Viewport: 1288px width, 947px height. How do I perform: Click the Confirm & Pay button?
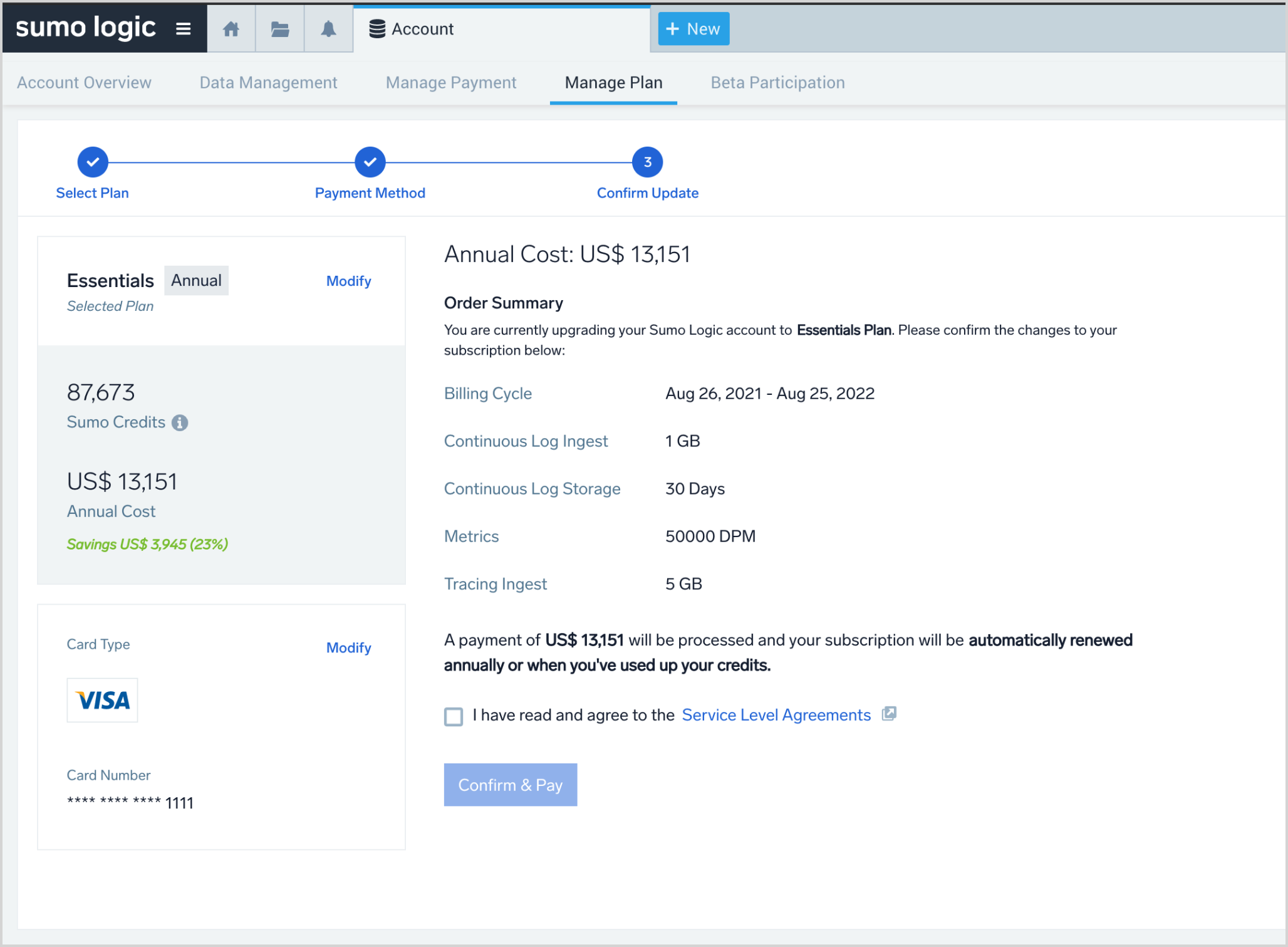[511, 785]
